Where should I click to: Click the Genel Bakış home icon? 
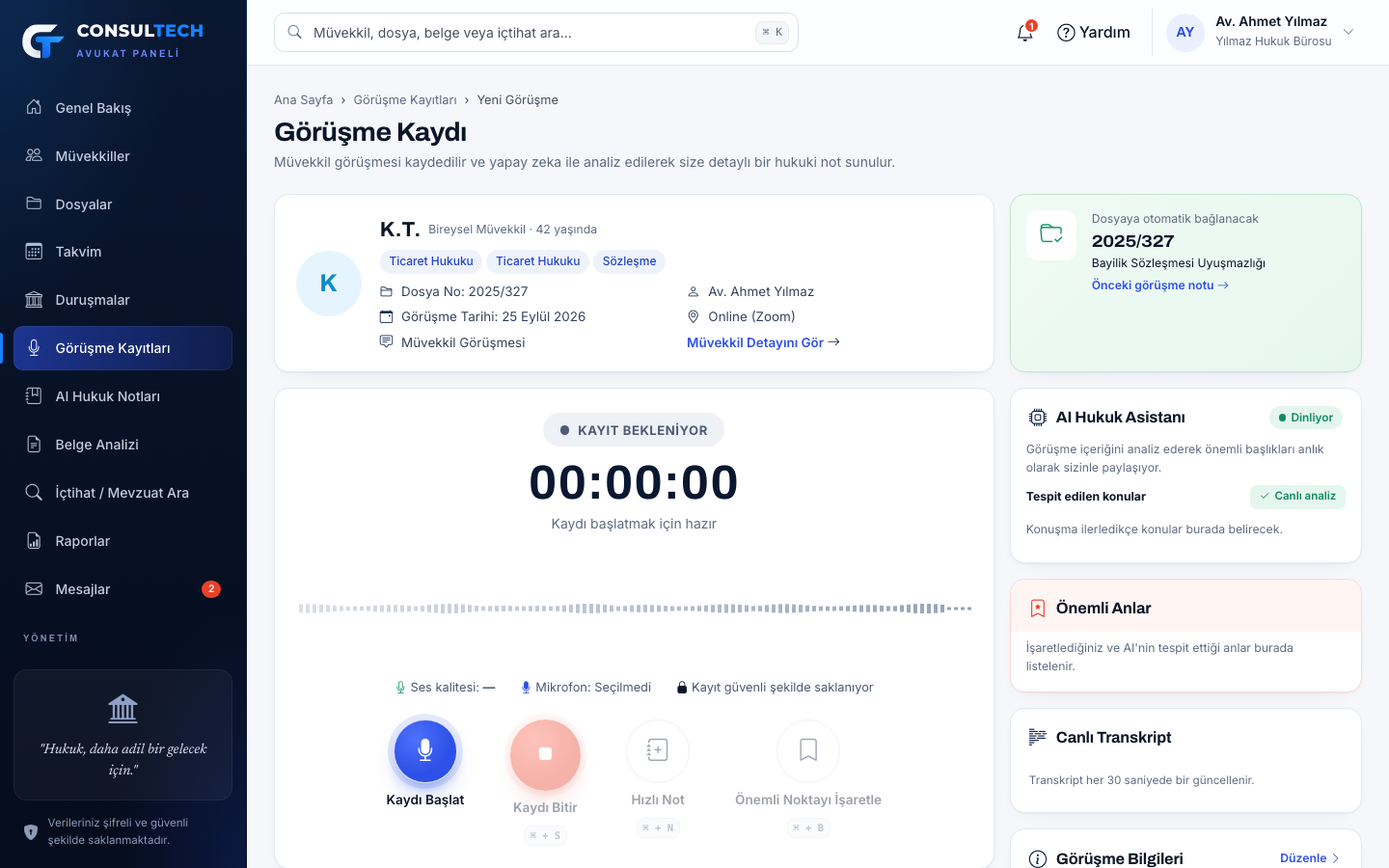coord(34,107)
